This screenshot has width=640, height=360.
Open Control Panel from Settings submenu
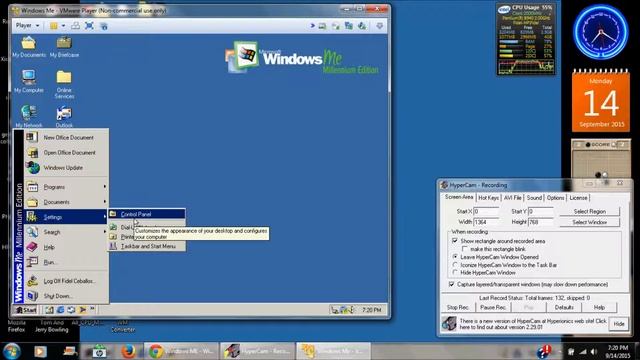pyautogui.click(x=147, y=214)
